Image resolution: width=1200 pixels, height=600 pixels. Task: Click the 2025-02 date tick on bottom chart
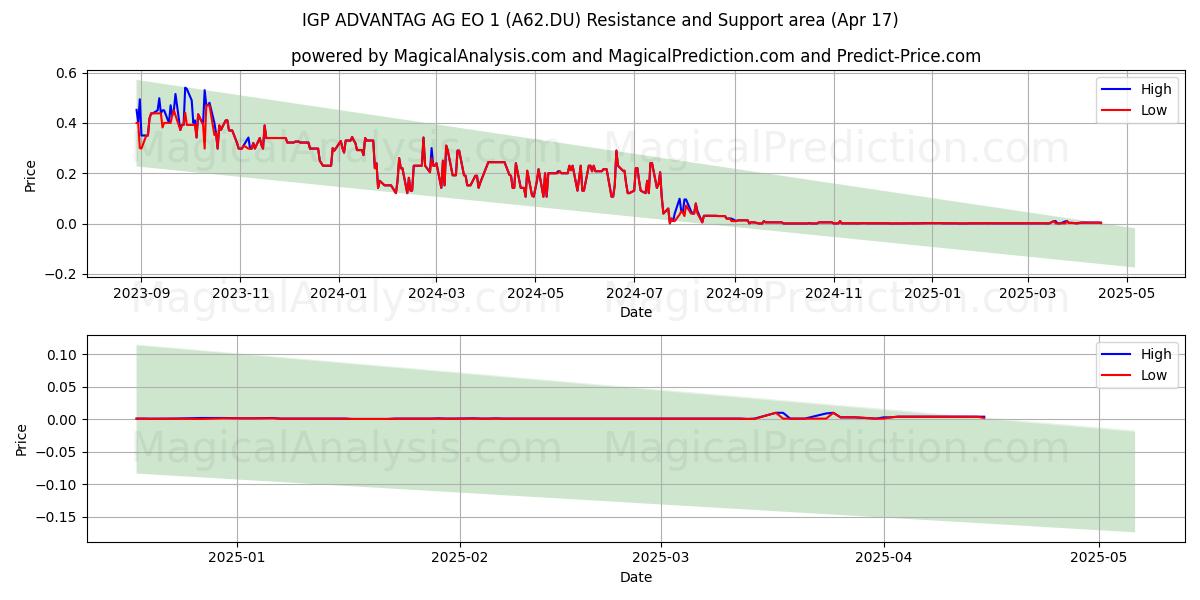[x=460, y=558]
